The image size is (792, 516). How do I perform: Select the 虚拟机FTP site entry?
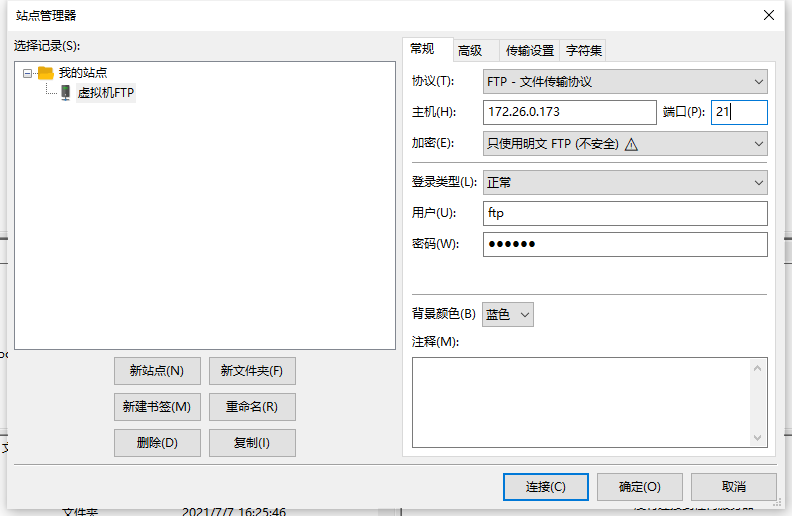coord(106,93)
